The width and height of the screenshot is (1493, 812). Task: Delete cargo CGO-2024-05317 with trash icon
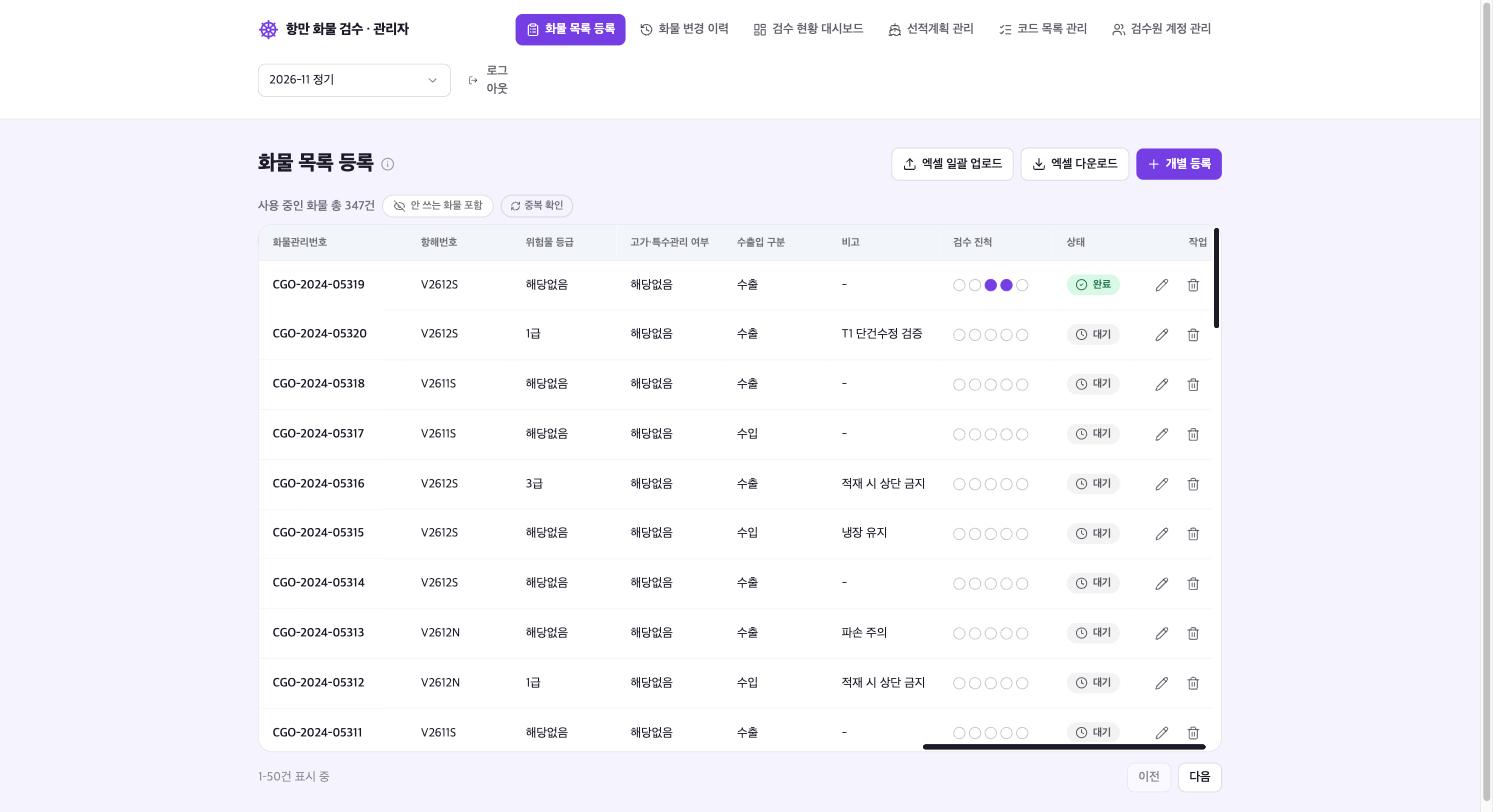1193,434
